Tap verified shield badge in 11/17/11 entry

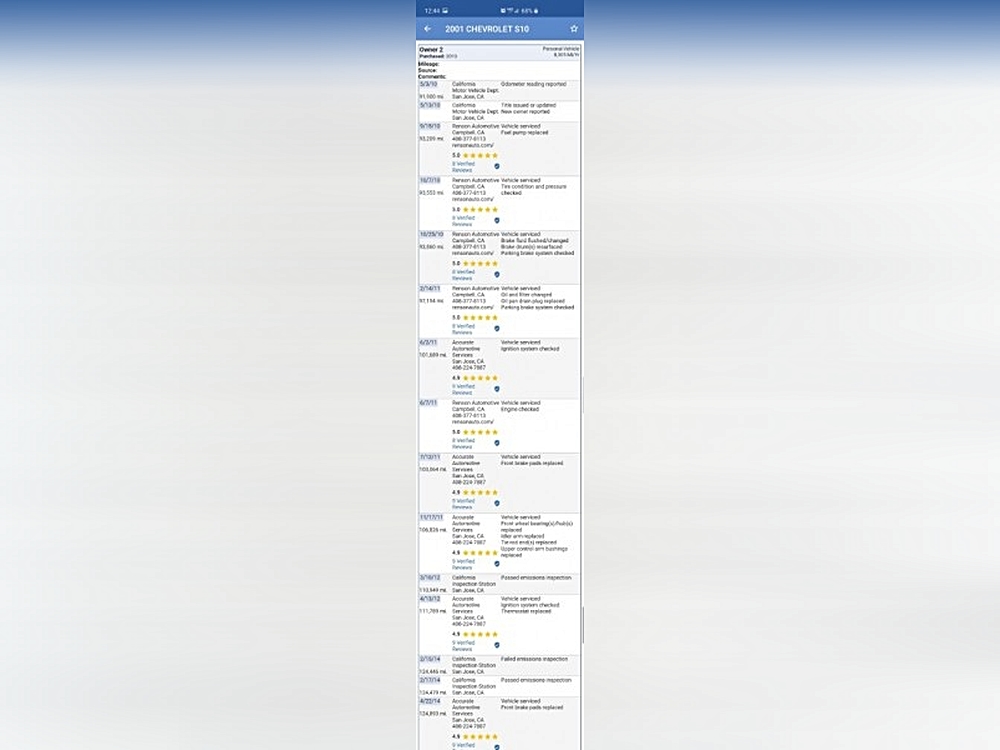point(497,563)
